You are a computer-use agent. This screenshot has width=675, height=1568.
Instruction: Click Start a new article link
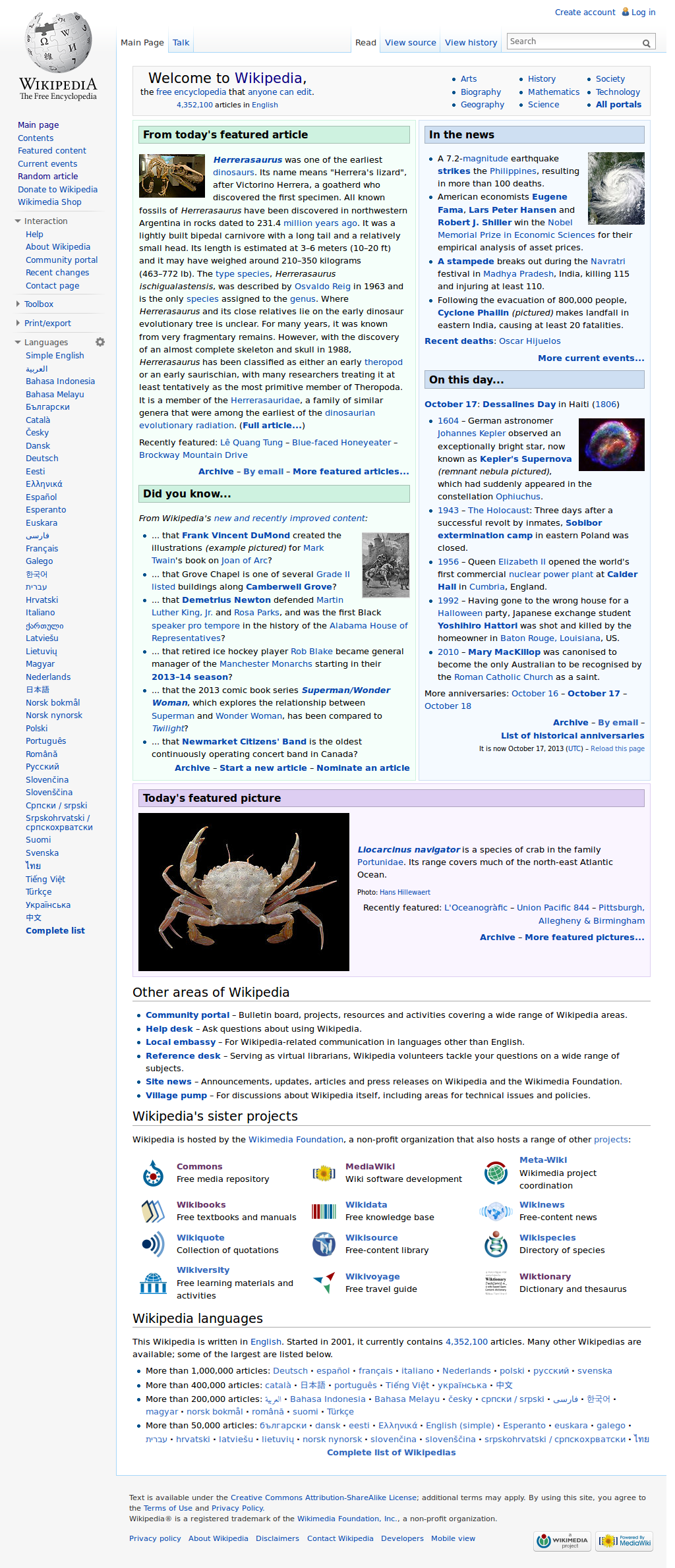point(263,768)
